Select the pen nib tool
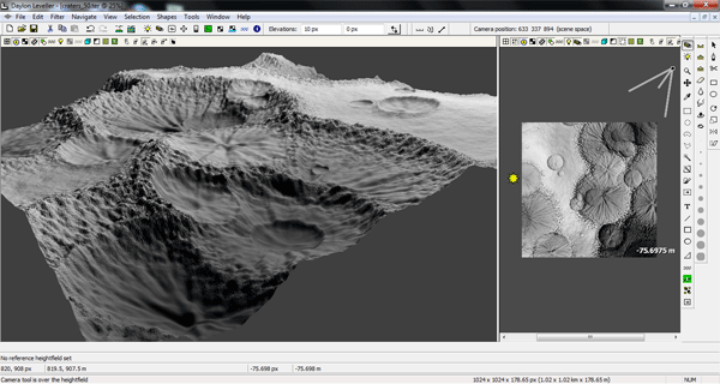 point(713,57)
